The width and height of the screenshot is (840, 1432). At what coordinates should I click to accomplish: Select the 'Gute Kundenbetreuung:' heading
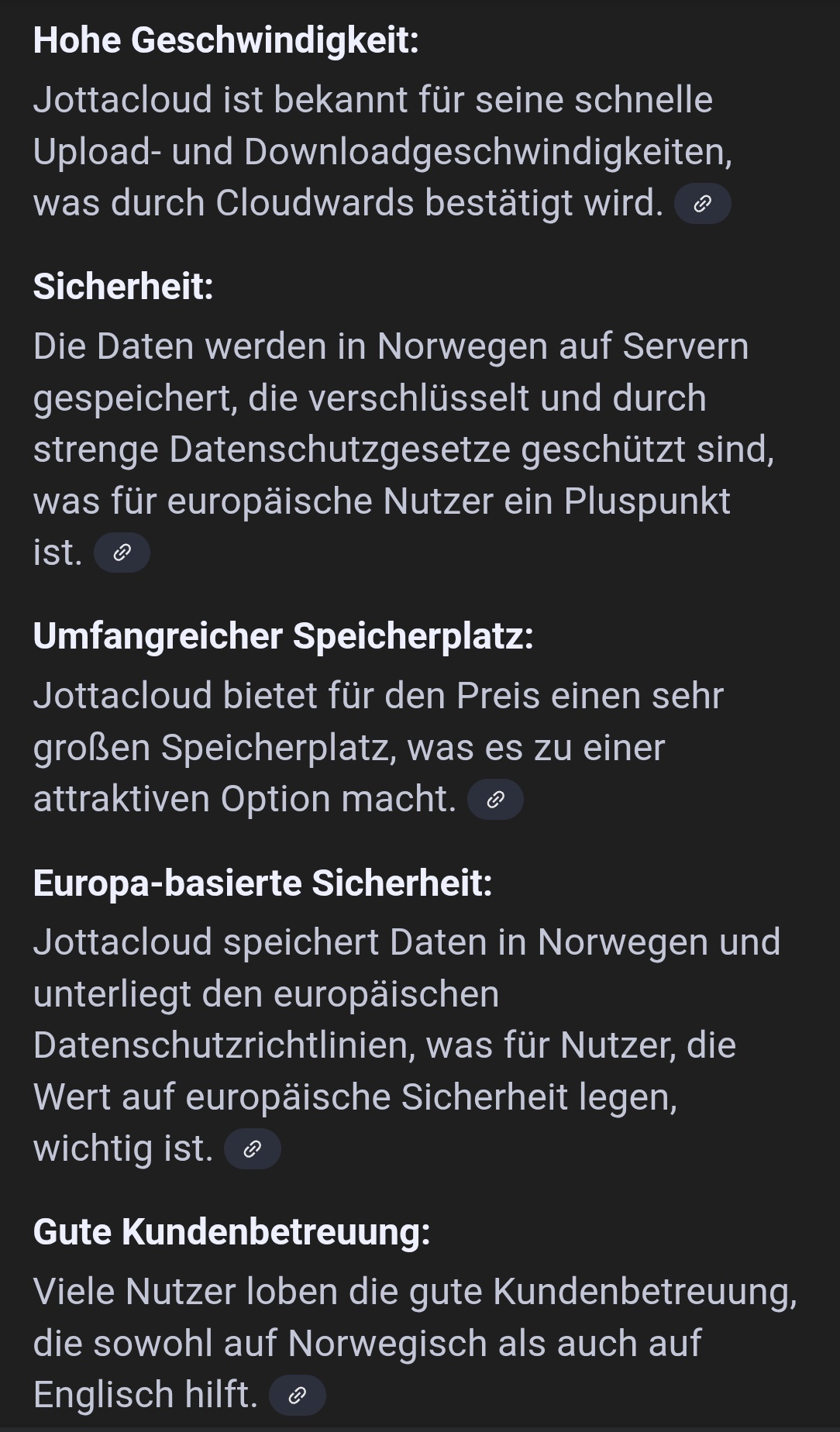click(x=232, y=1232)
